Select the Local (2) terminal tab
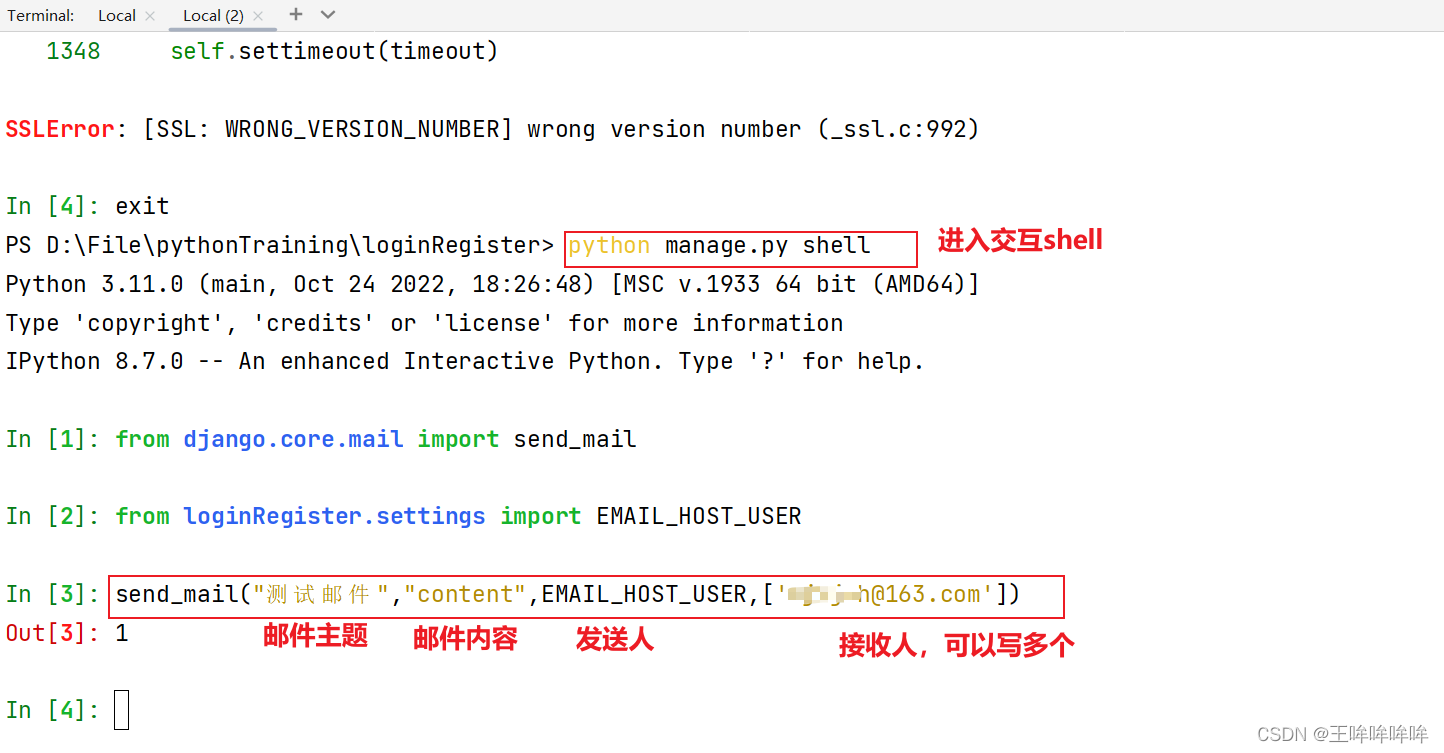 pyautogui.click(x=213, y=15)
